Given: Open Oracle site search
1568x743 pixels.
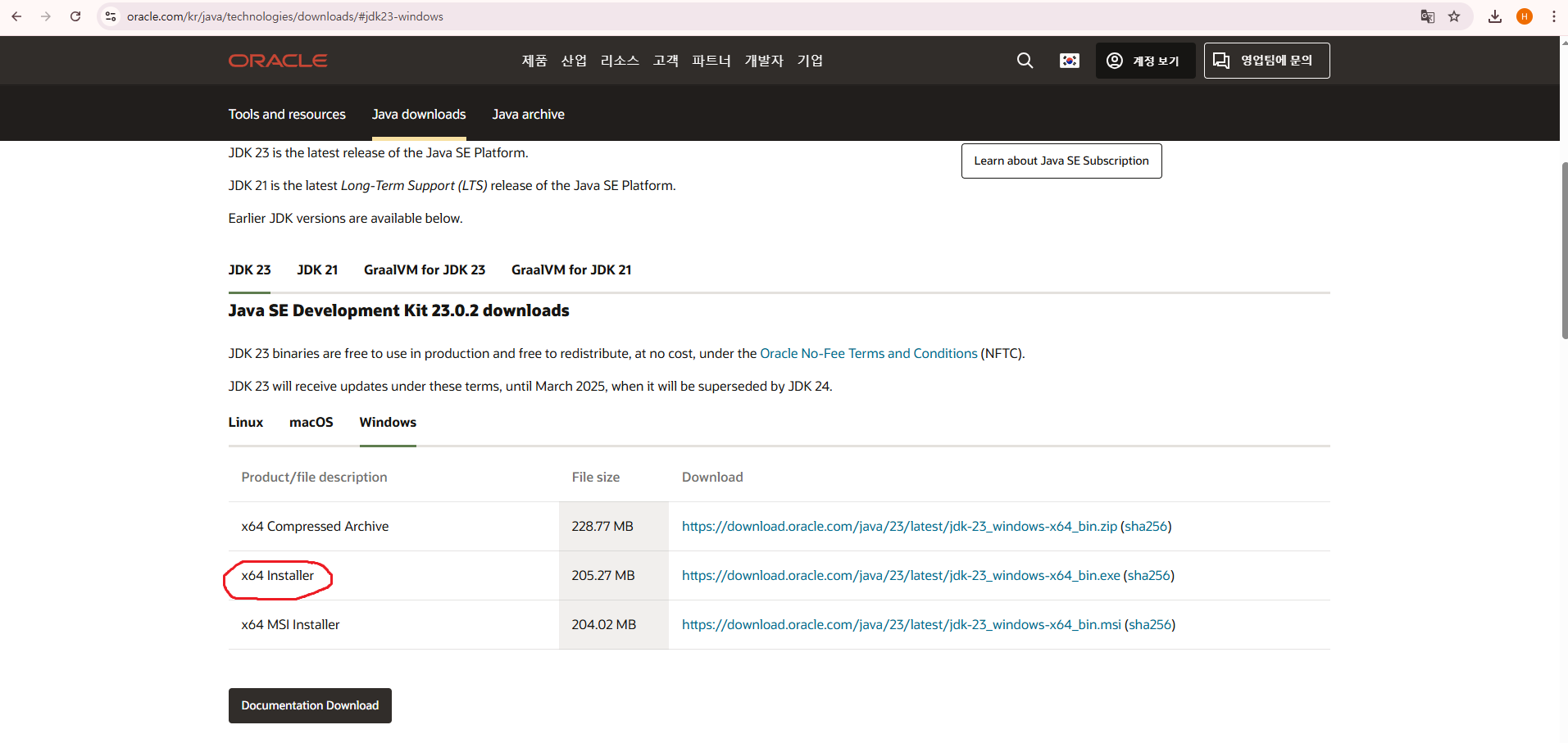Looking at the screenshot, I should coord(1025,61).
